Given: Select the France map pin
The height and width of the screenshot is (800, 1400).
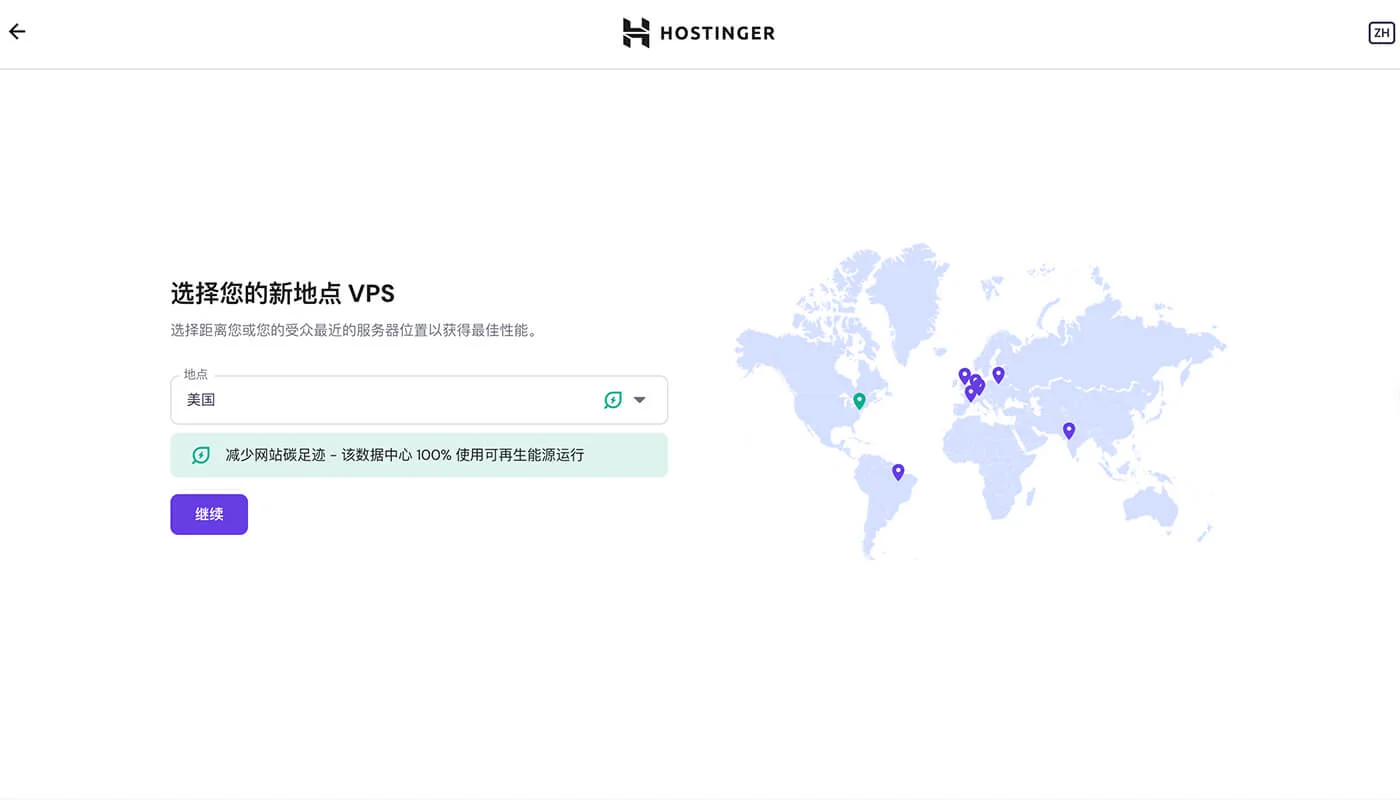Looking at the screenshot, I should pos(971,392).
